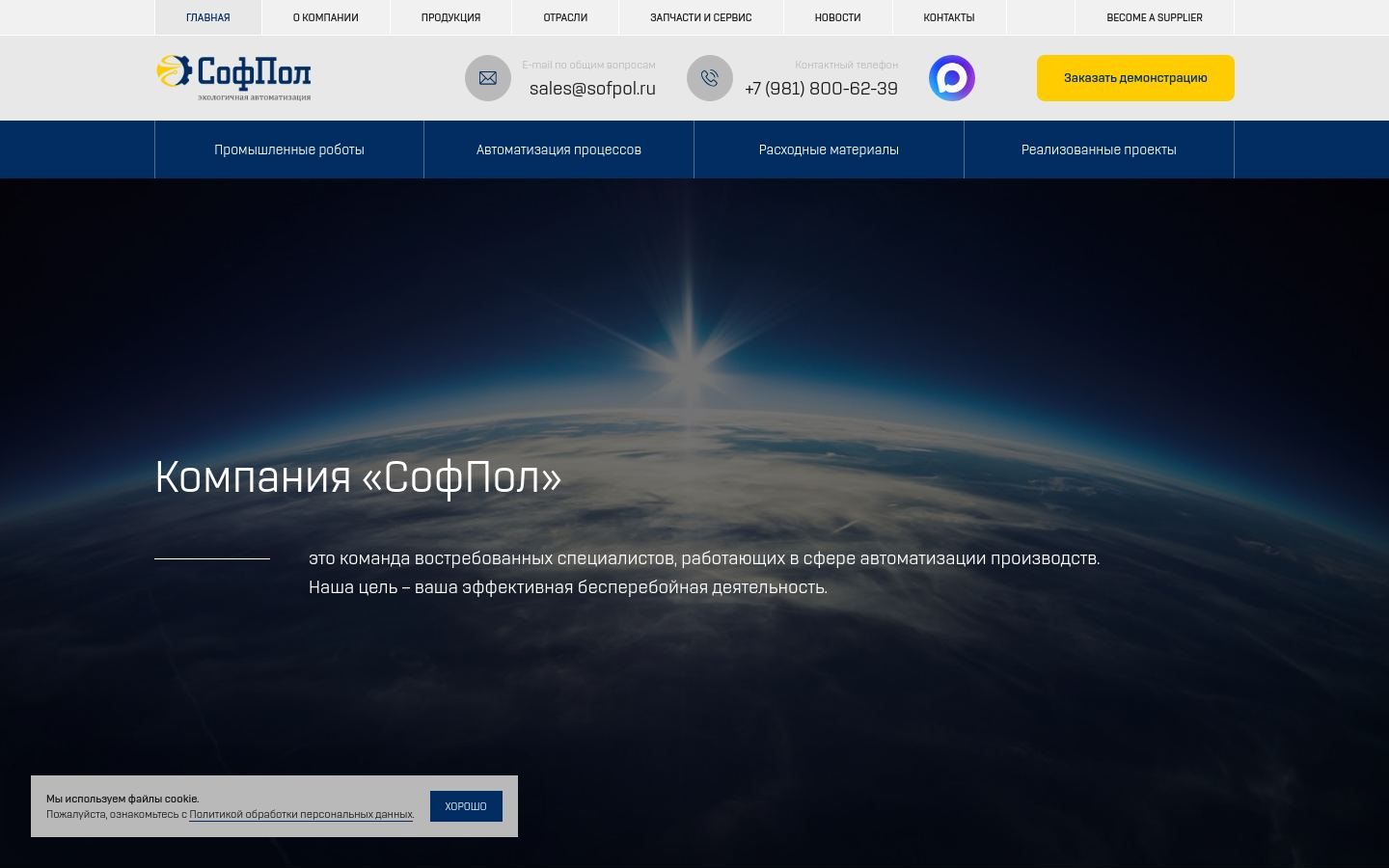The width and height of the screenshot is (1389, 868).
Task: Click the Мы используем файлы cookie text
Action: click(x=123, y=799)
